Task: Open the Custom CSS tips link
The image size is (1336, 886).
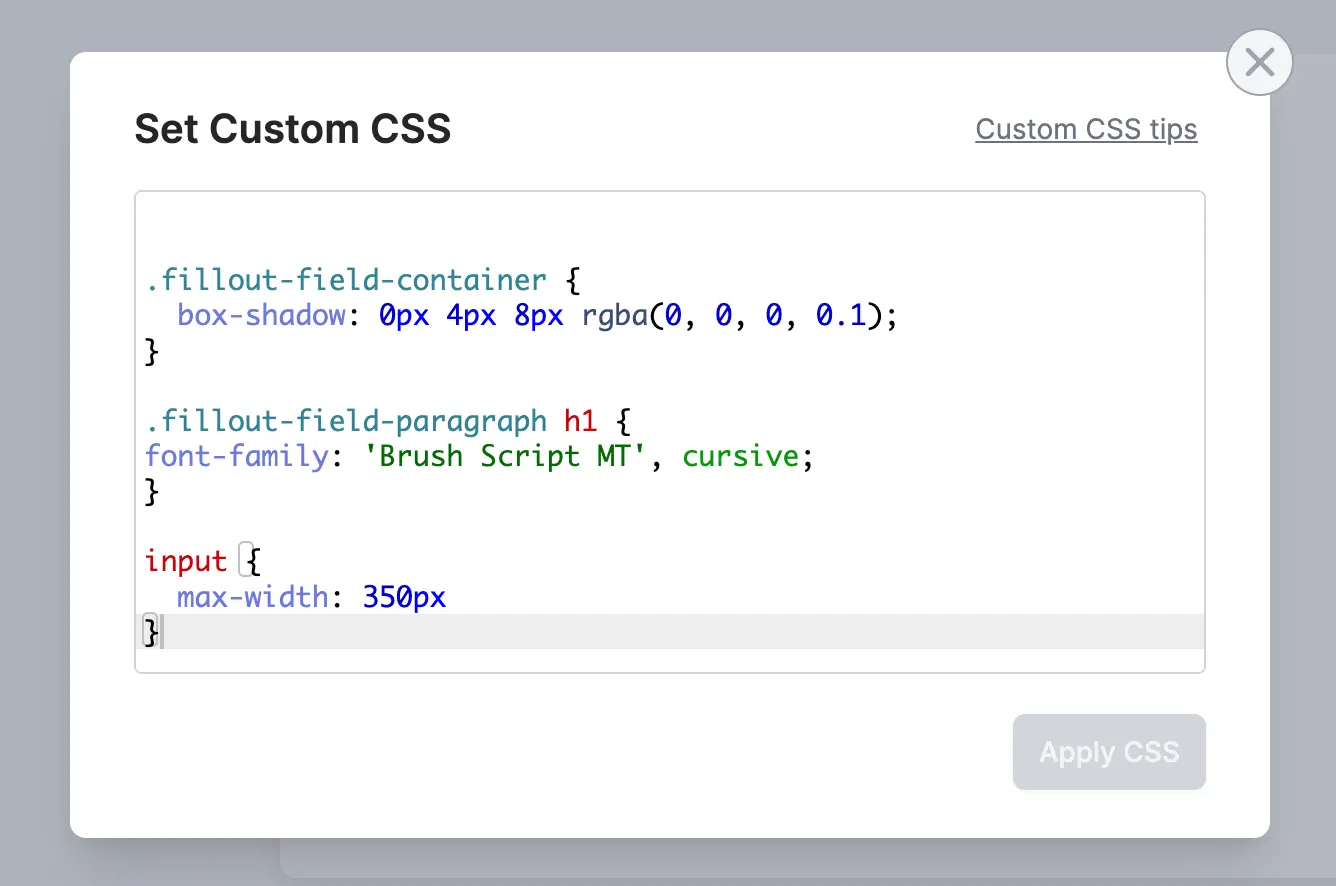Action: pyautogui.click(x=1086, y=129)
